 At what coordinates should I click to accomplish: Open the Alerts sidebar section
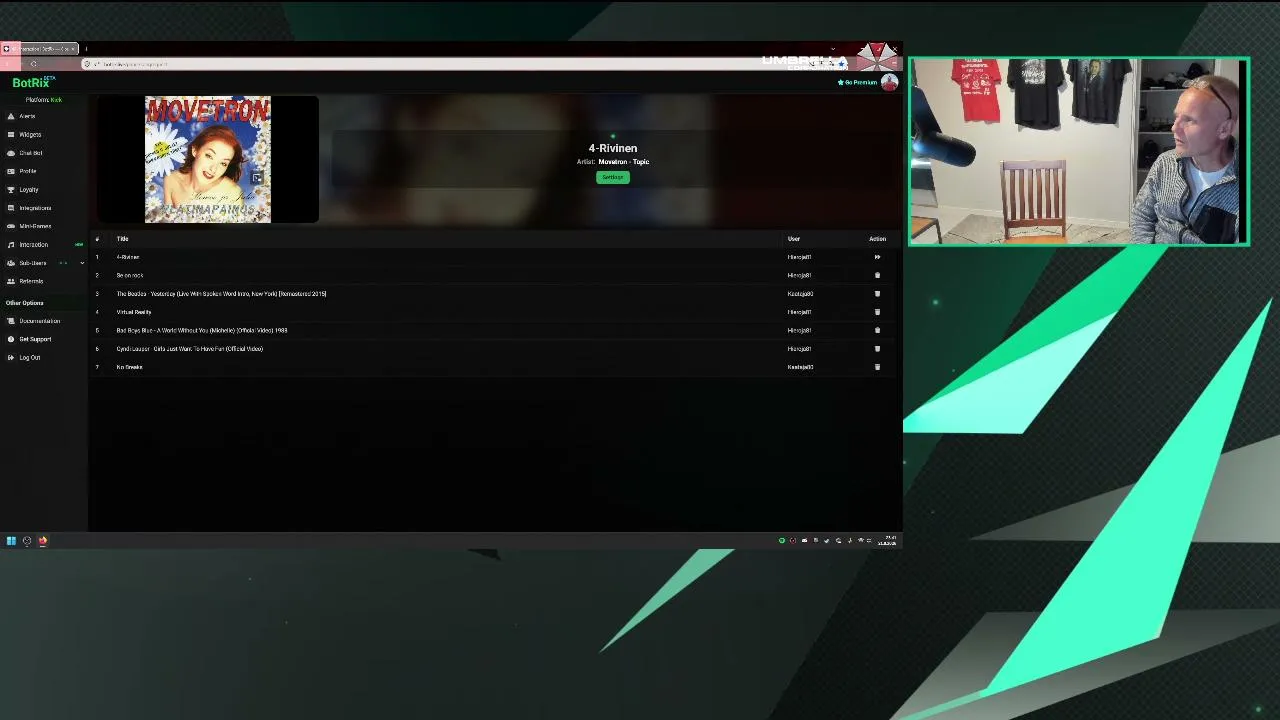click(27, 116)
